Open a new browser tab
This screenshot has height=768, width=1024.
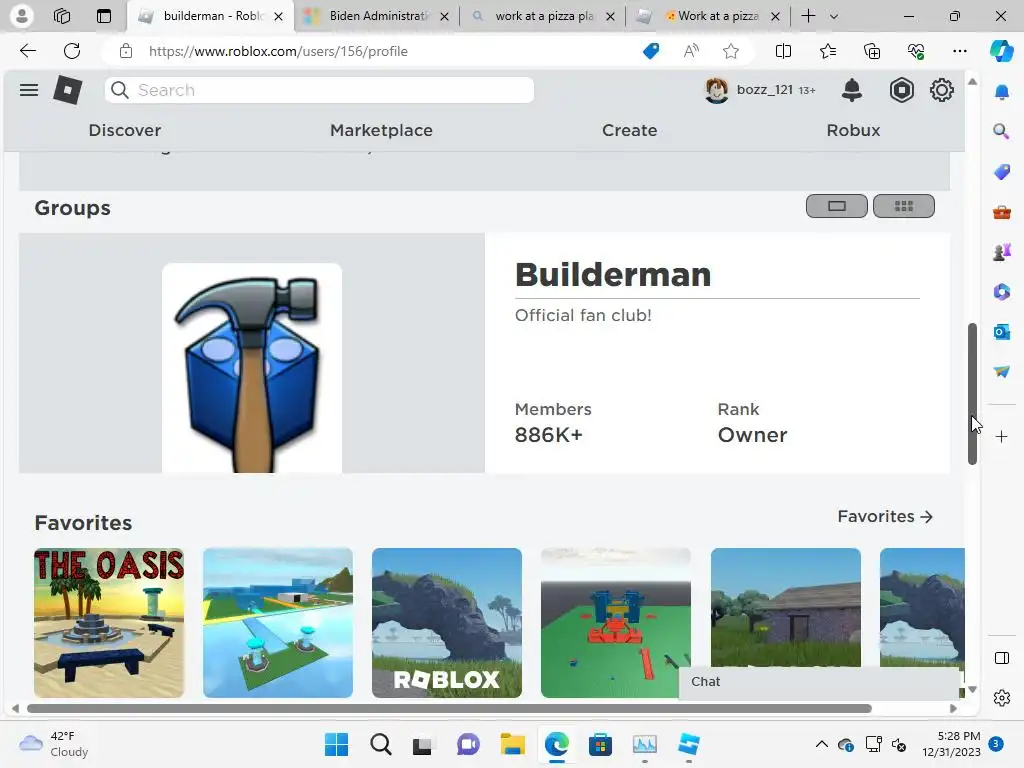(x=808, y=16)
